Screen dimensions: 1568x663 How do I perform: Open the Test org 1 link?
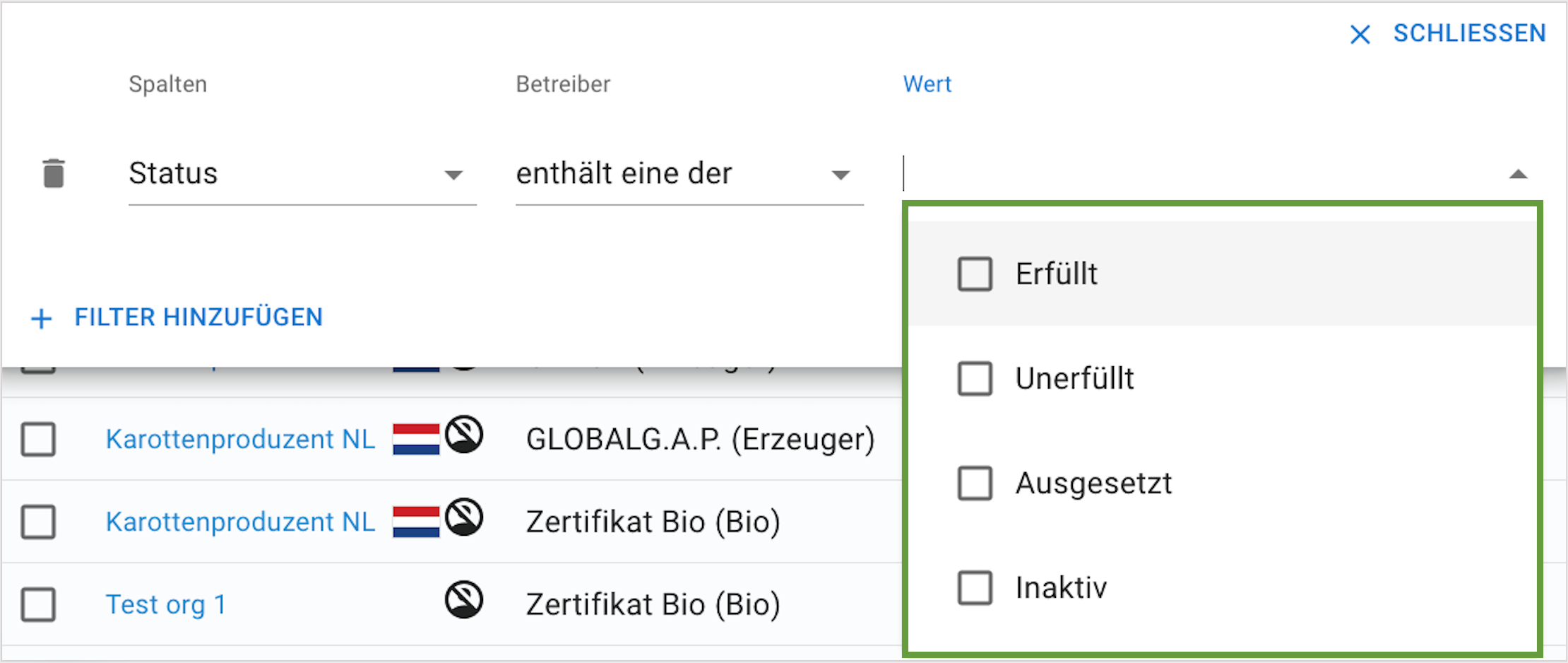point(166,604)
